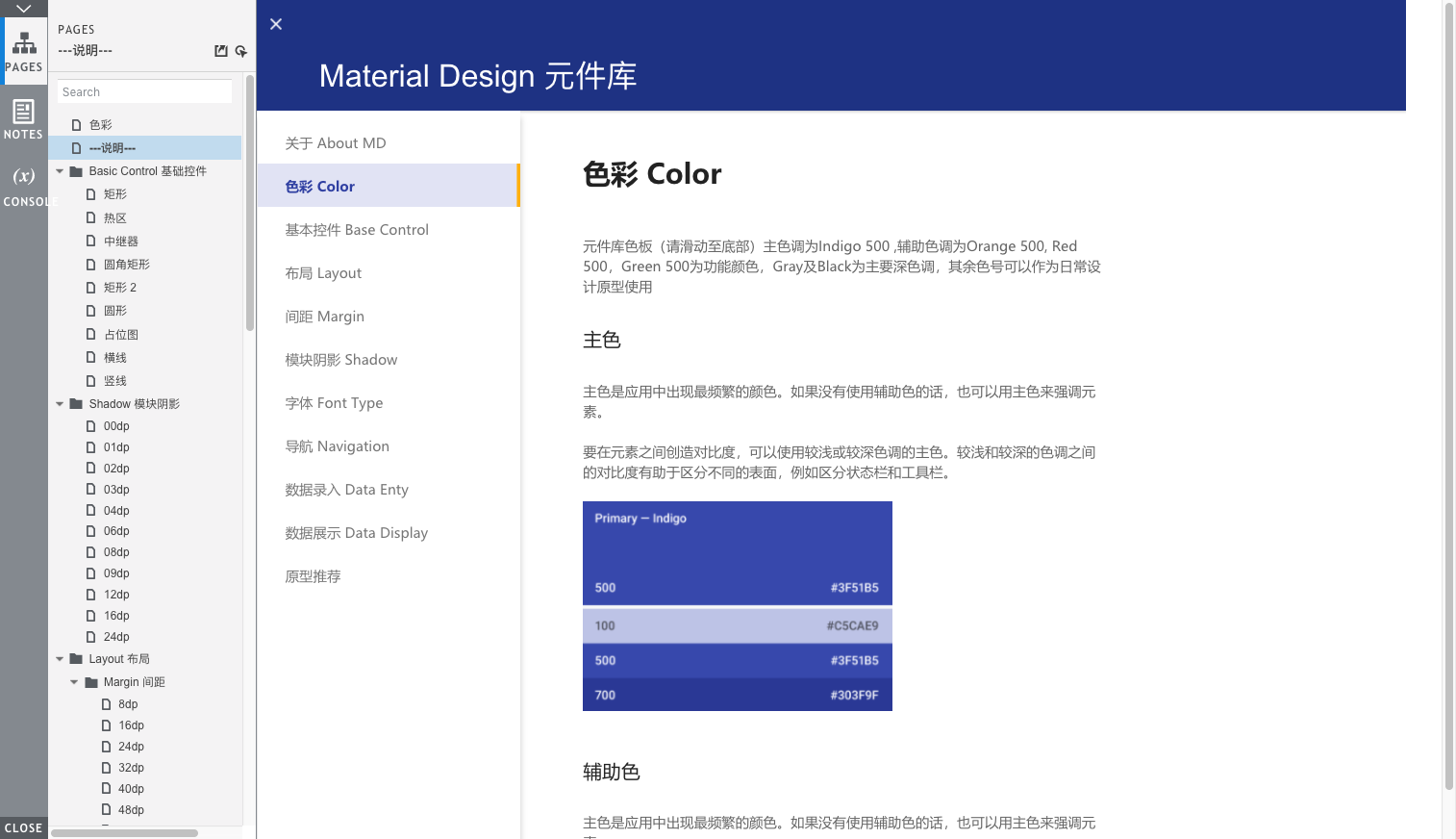This screenshot has height=839, width=1456.
Task: Open the 热区 page
Action: [x=114, y=218]
